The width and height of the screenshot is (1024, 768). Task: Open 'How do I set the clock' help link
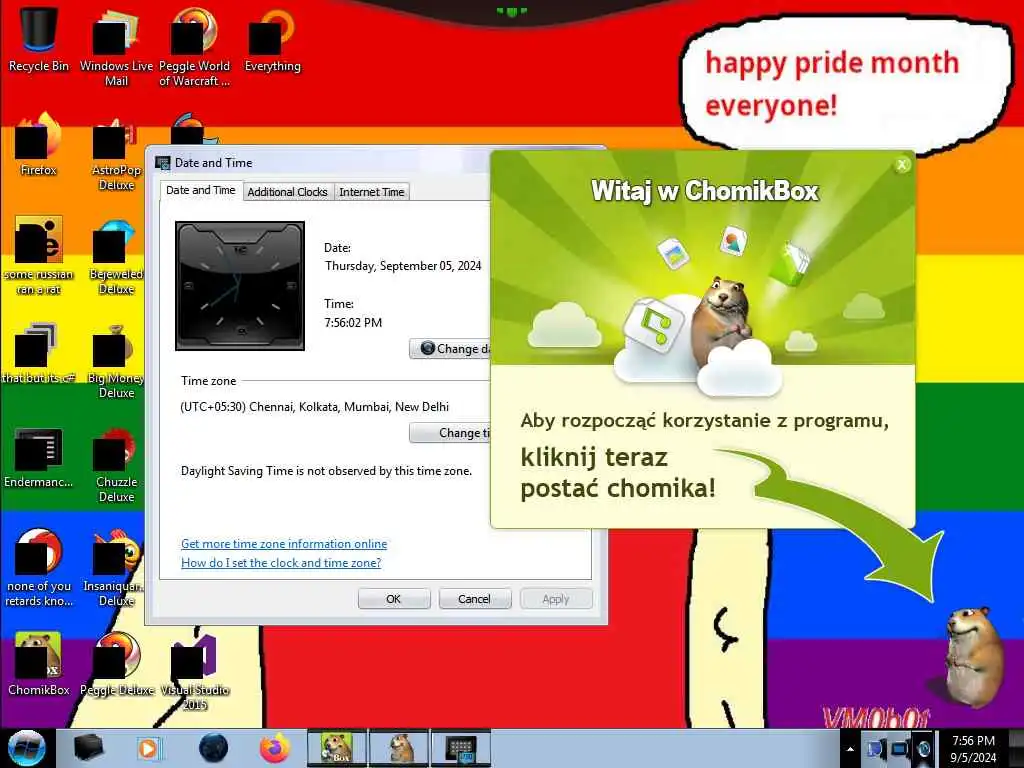pyautogui.click(x=281, y=563)
